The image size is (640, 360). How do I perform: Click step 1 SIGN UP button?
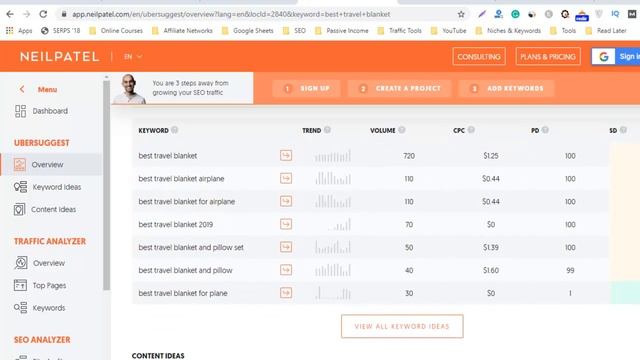tap(306, 89)
